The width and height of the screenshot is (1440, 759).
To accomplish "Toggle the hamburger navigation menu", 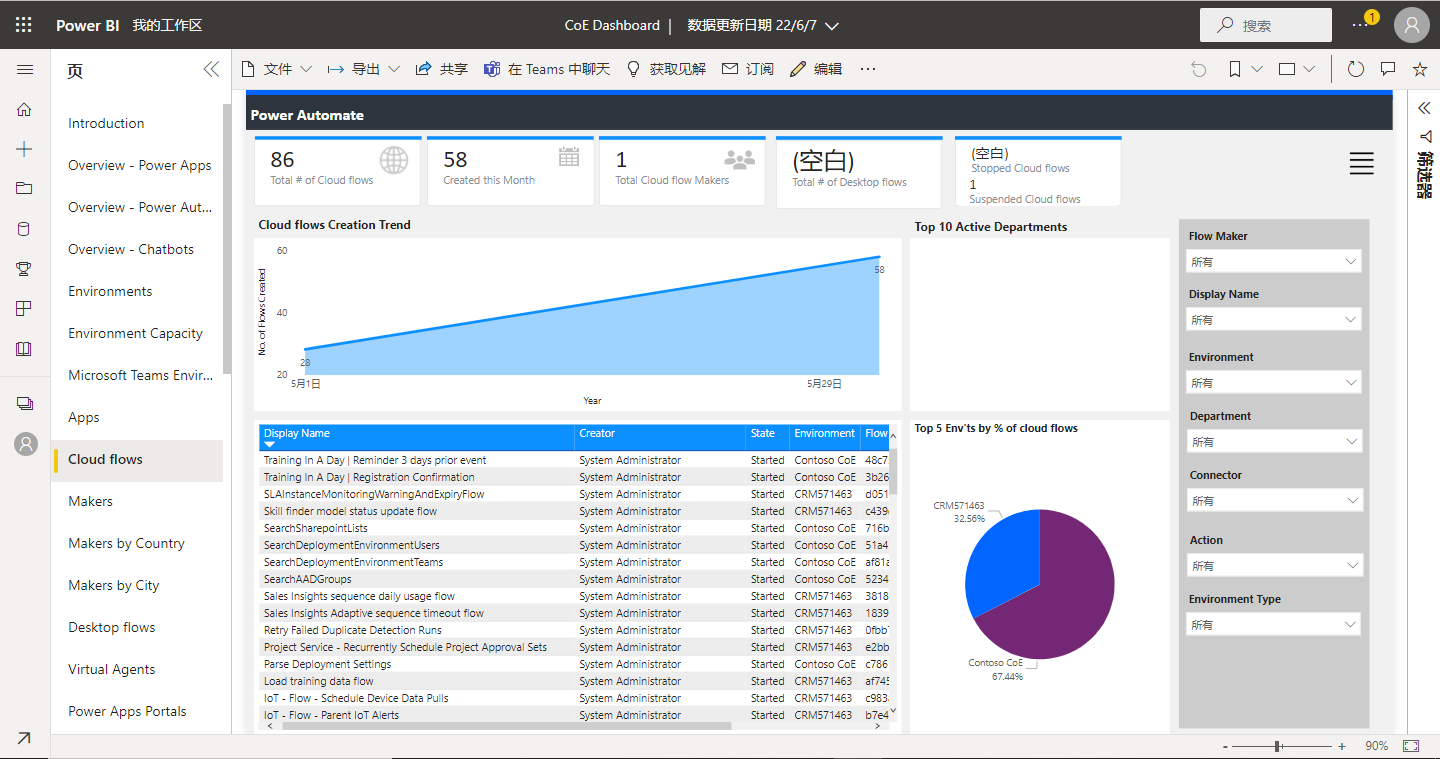I will 25,70.
